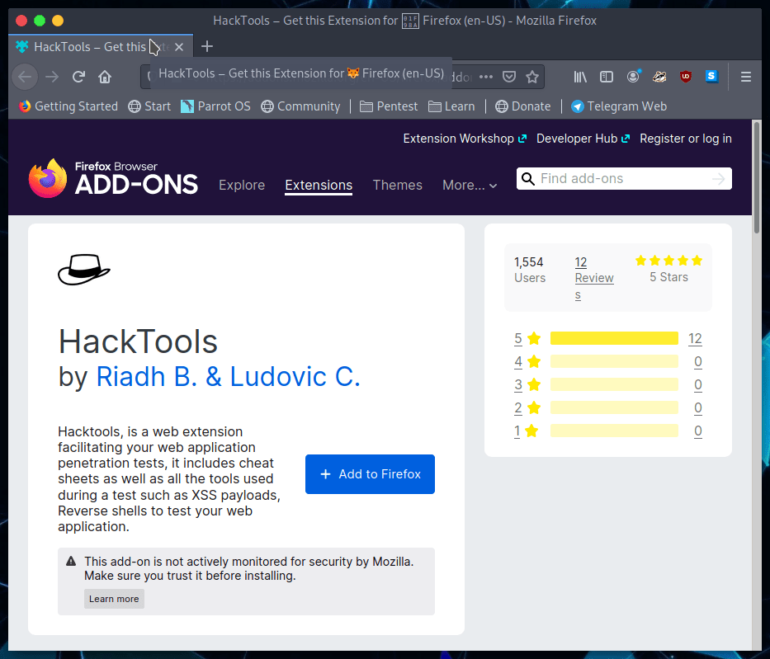Click the FoxyProxy extension icon
Viewport: 770px width, 659px height.
(659, 77)
